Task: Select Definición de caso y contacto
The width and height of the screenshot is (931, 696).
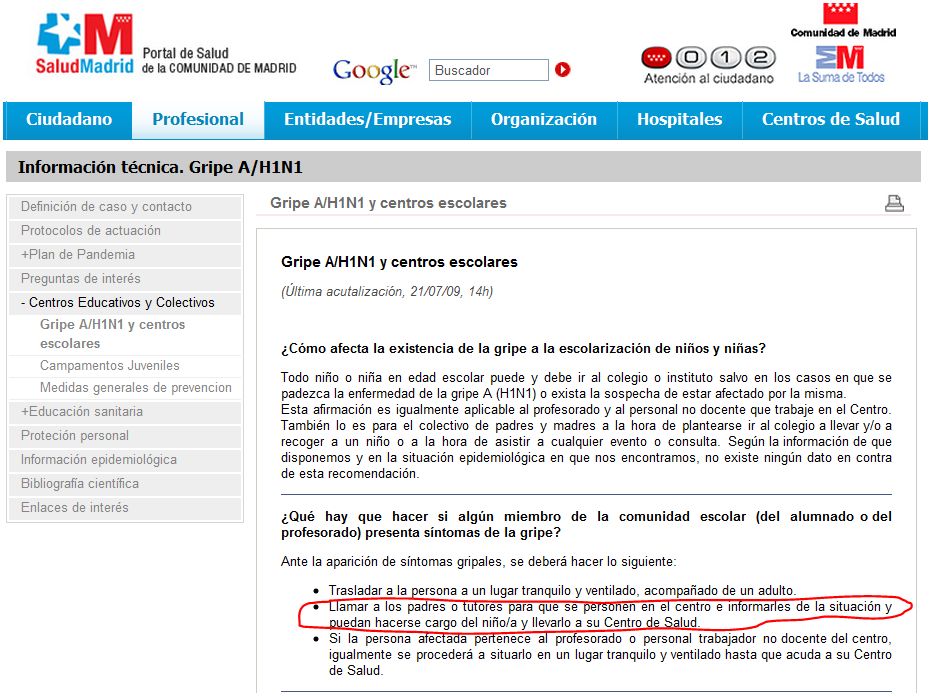Action: tap(106, 207)
